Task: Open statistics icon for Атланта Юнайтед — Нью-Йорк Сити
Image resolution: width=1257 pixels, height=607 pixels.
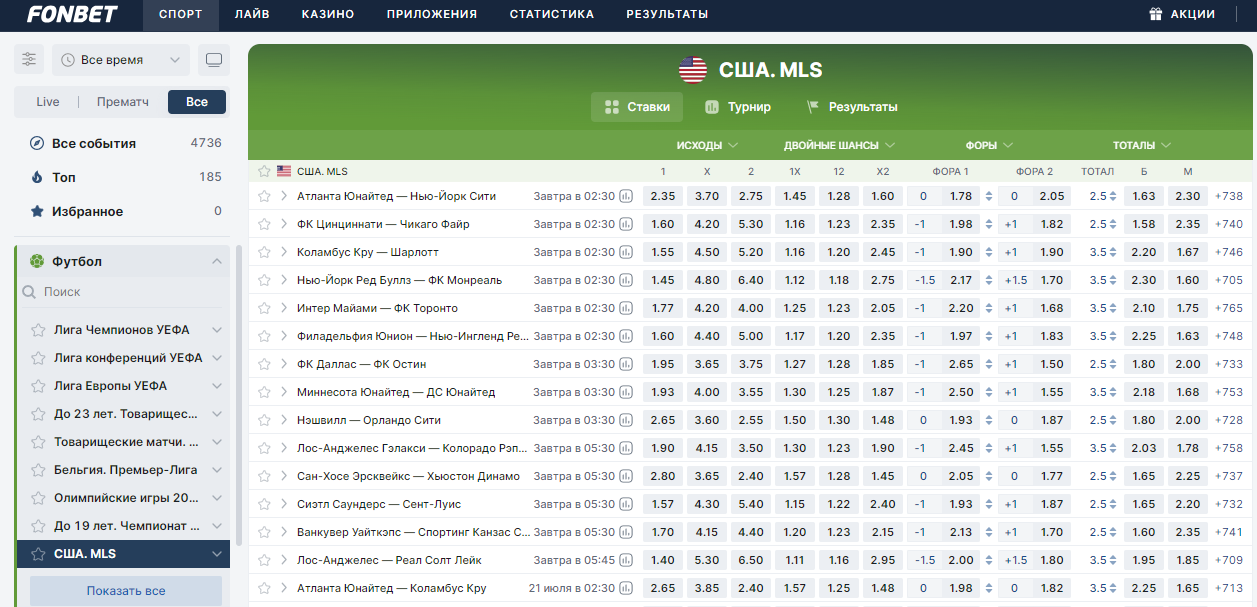Action: point(626,196)
